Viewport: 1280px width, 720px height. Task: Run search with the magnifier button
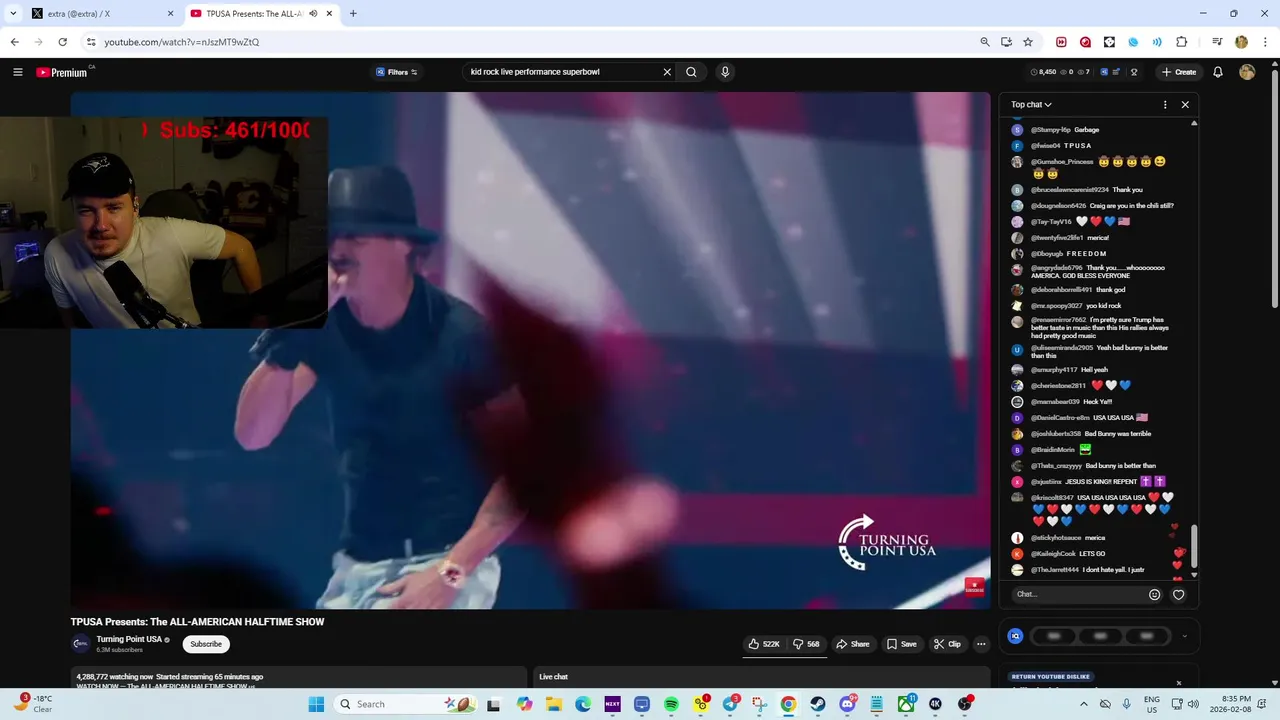coord(691,72)
